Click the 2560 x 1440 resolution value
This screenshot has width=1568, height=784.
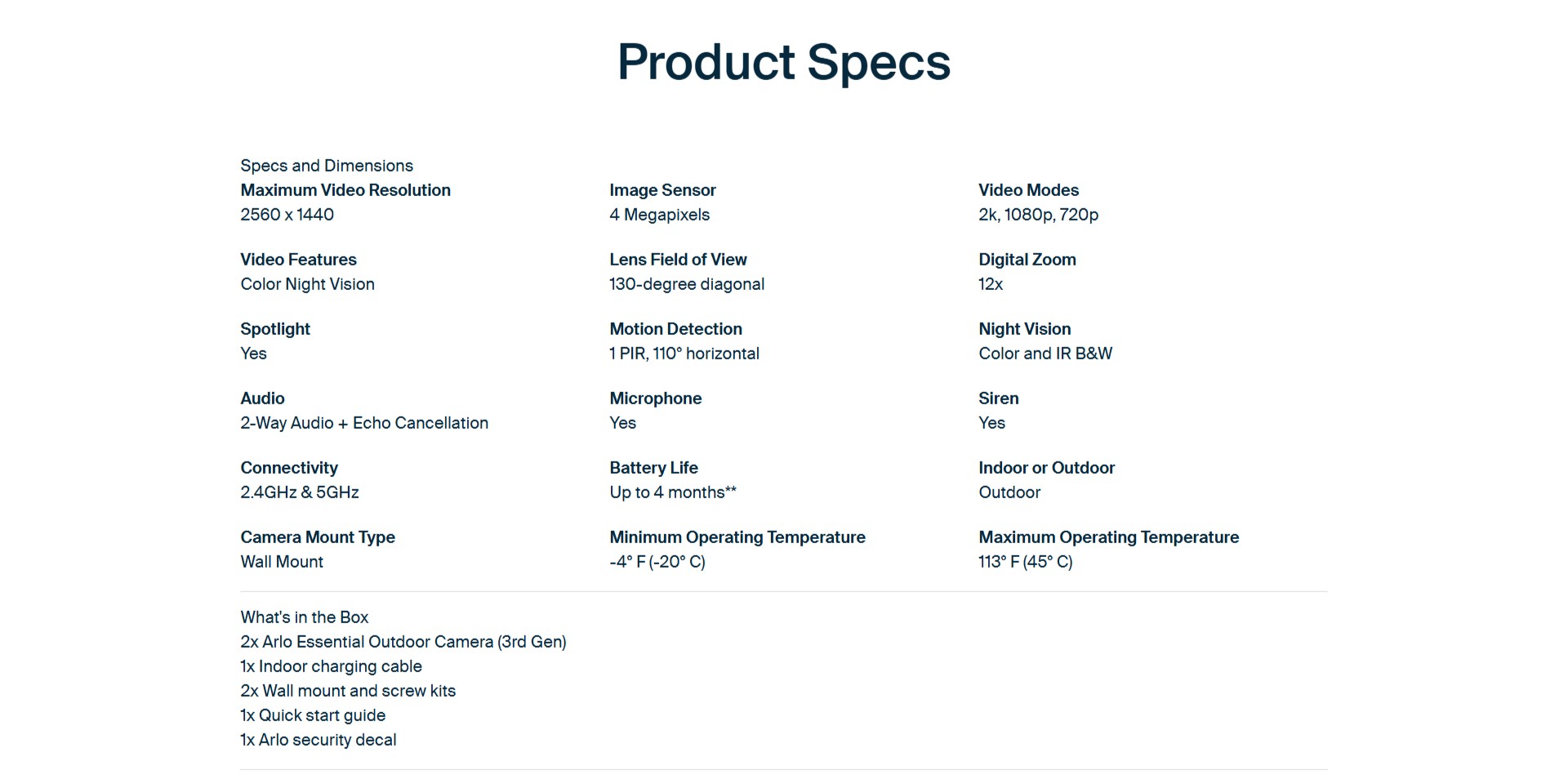[287, 215]
